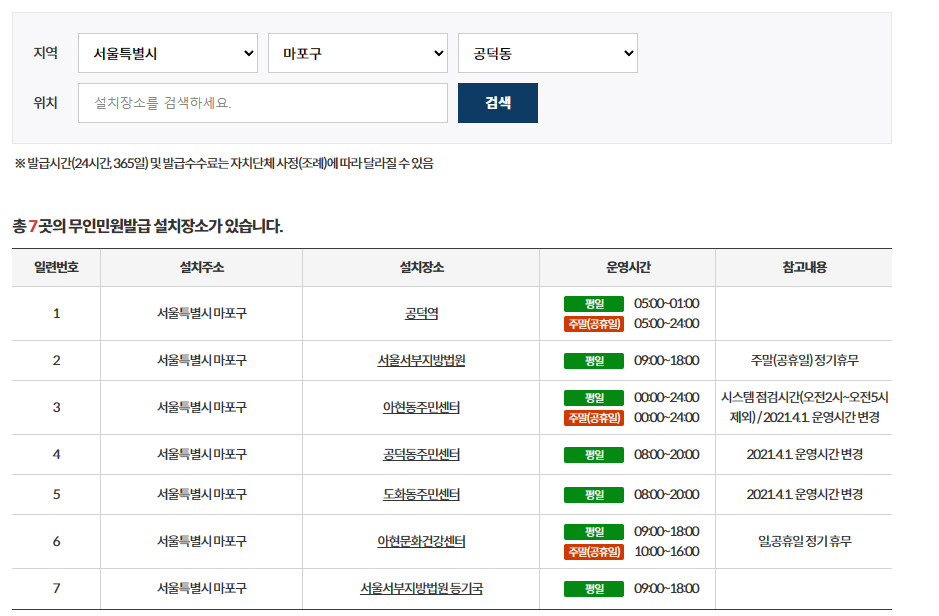Open the 서울서부지방법원 등기국 link
This screenshot has height=616, width=939.
(x=420, y=588)
